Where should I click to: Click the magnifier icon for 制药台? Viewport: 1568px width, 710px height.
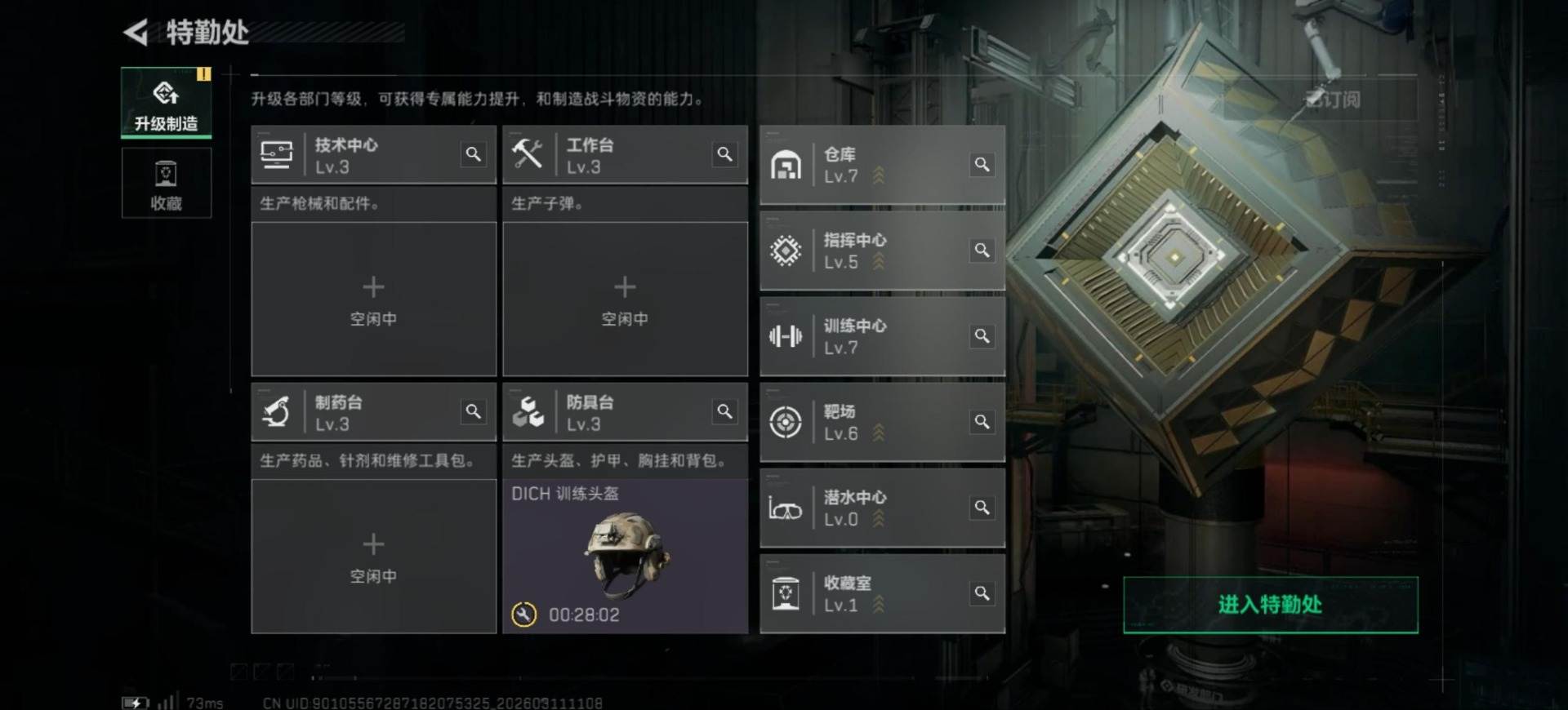tap(473, 411)
